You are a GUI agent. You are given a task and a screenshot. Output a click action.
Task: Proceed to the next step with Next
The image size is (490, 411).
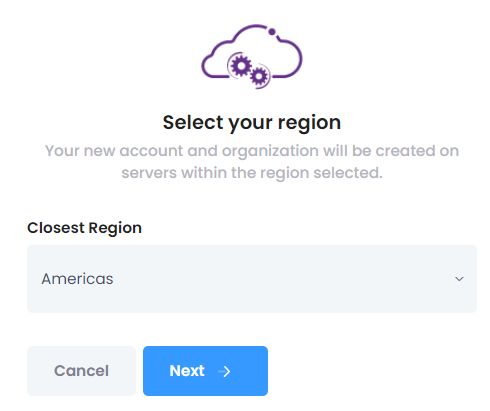point(205,371)
